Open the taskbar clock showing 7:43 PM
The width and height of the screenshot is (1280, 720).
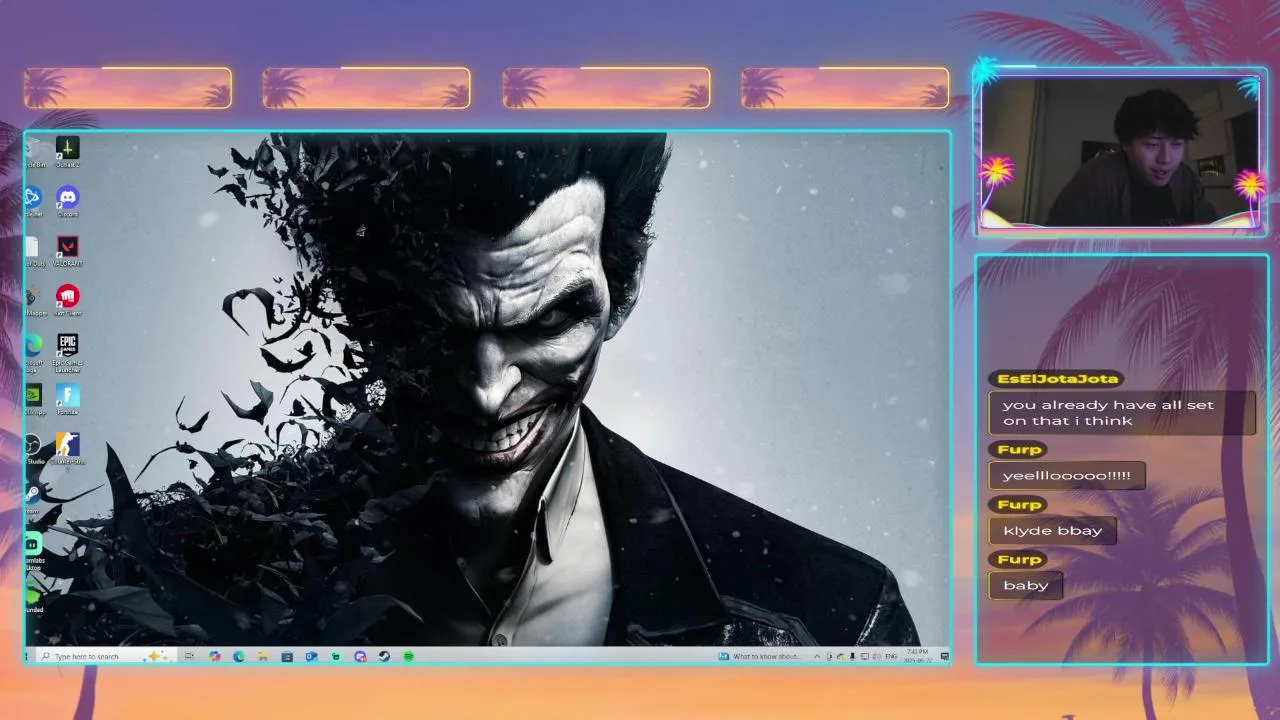click(x=917, y=656)
